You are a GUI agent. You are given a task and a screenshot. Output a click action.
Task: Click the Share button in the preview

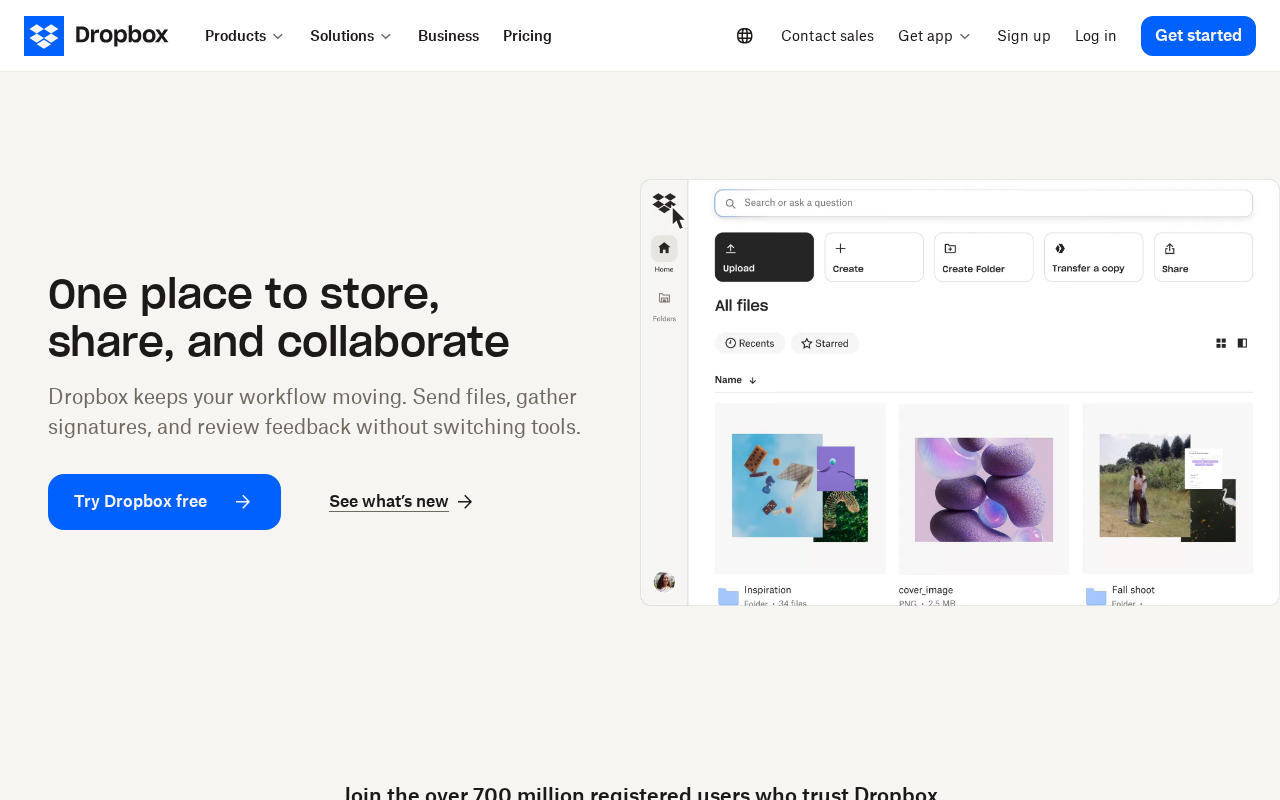pyautogui.click(x=1203, y=257)
